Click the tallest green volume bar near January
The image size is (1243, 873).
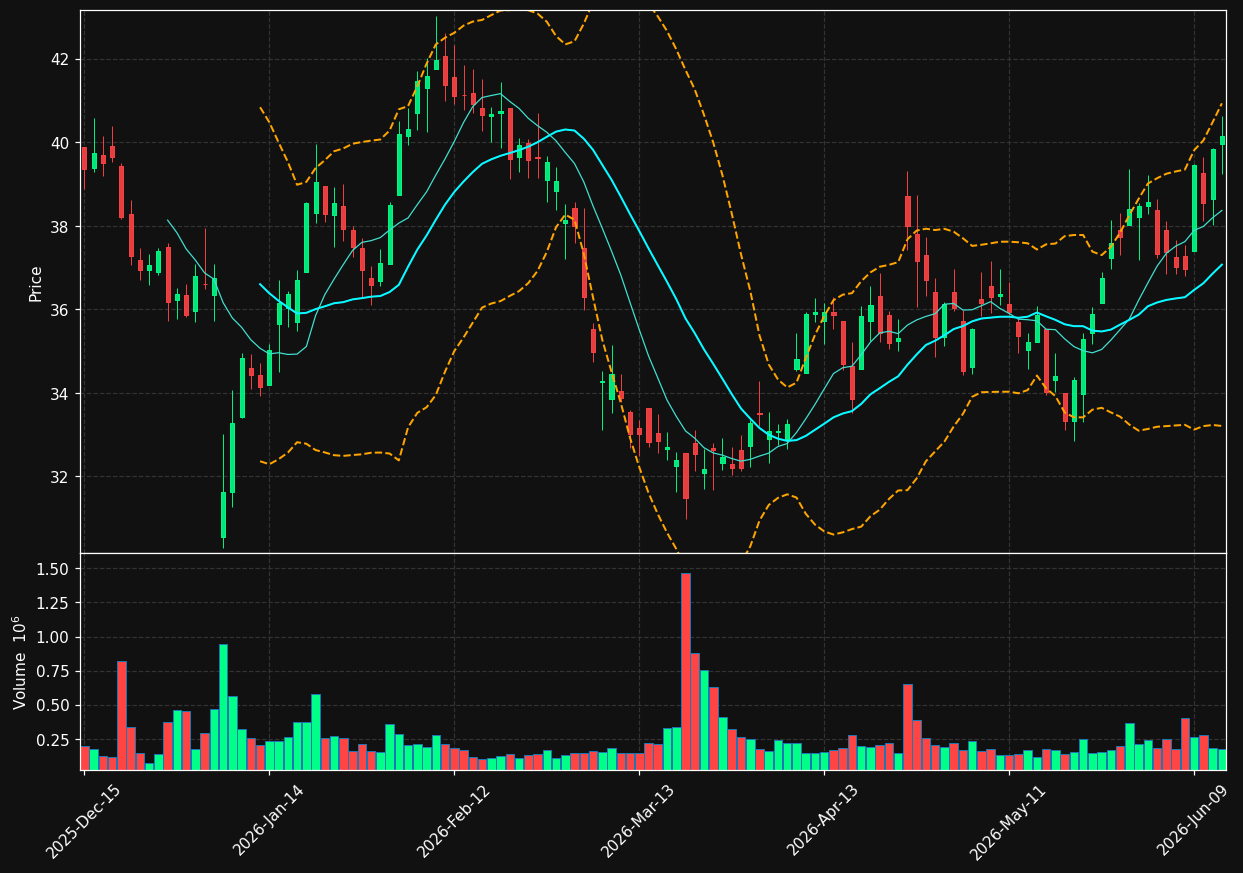coord(223,707)
